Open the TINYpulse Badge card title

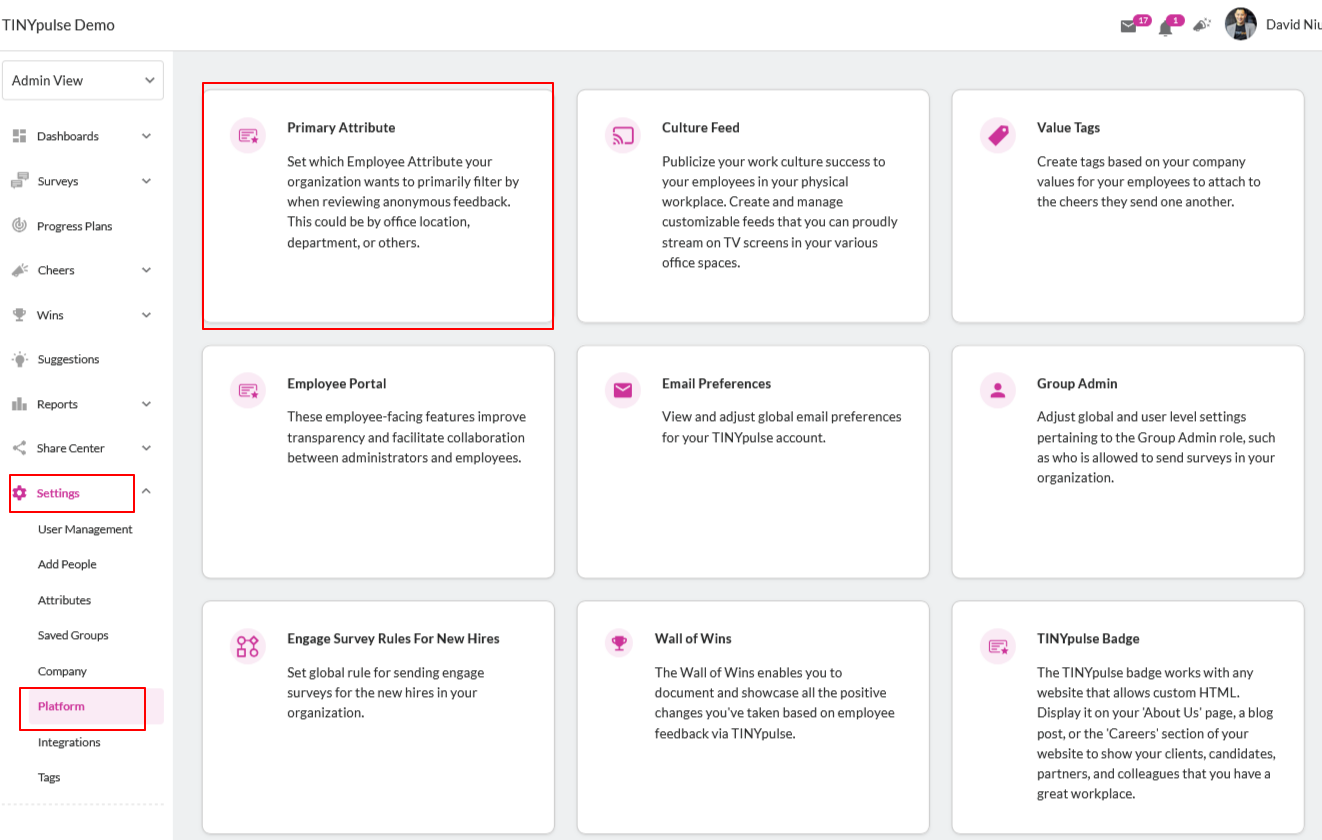(1088, 638)
